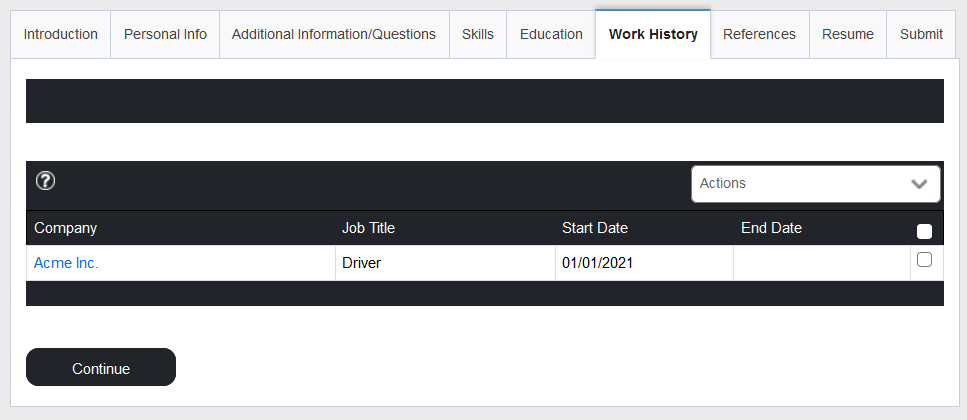
Task: Open the Acme Inc. company link
Action: [66, 263]
